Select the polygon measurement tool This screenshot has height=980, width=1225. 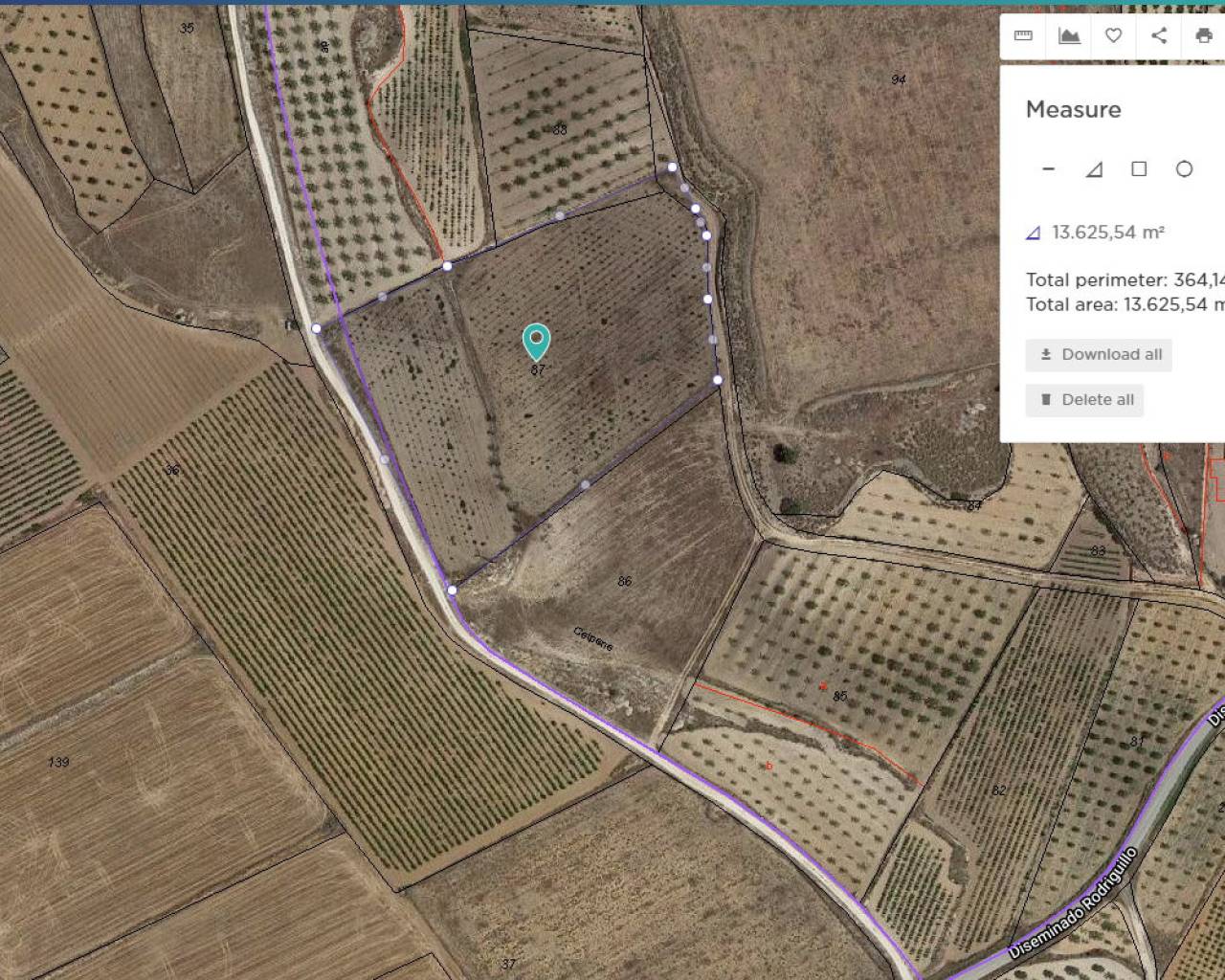[x=1094, y=169]
